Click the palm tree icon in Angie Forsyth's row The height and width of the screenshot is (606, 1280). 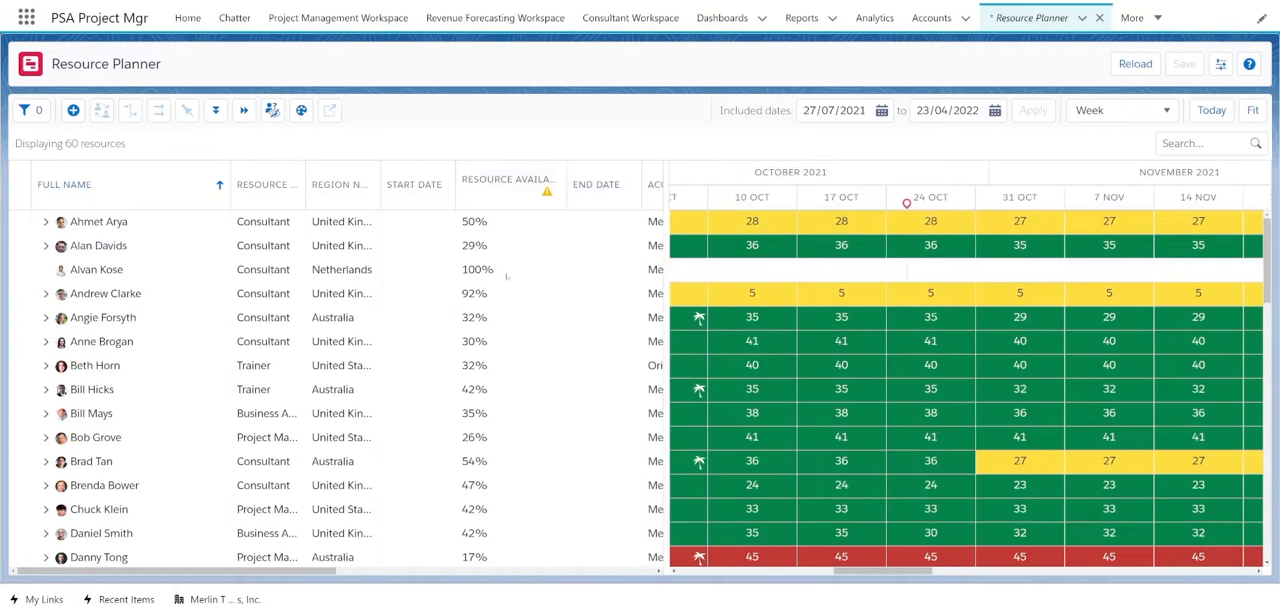point(699,317)
